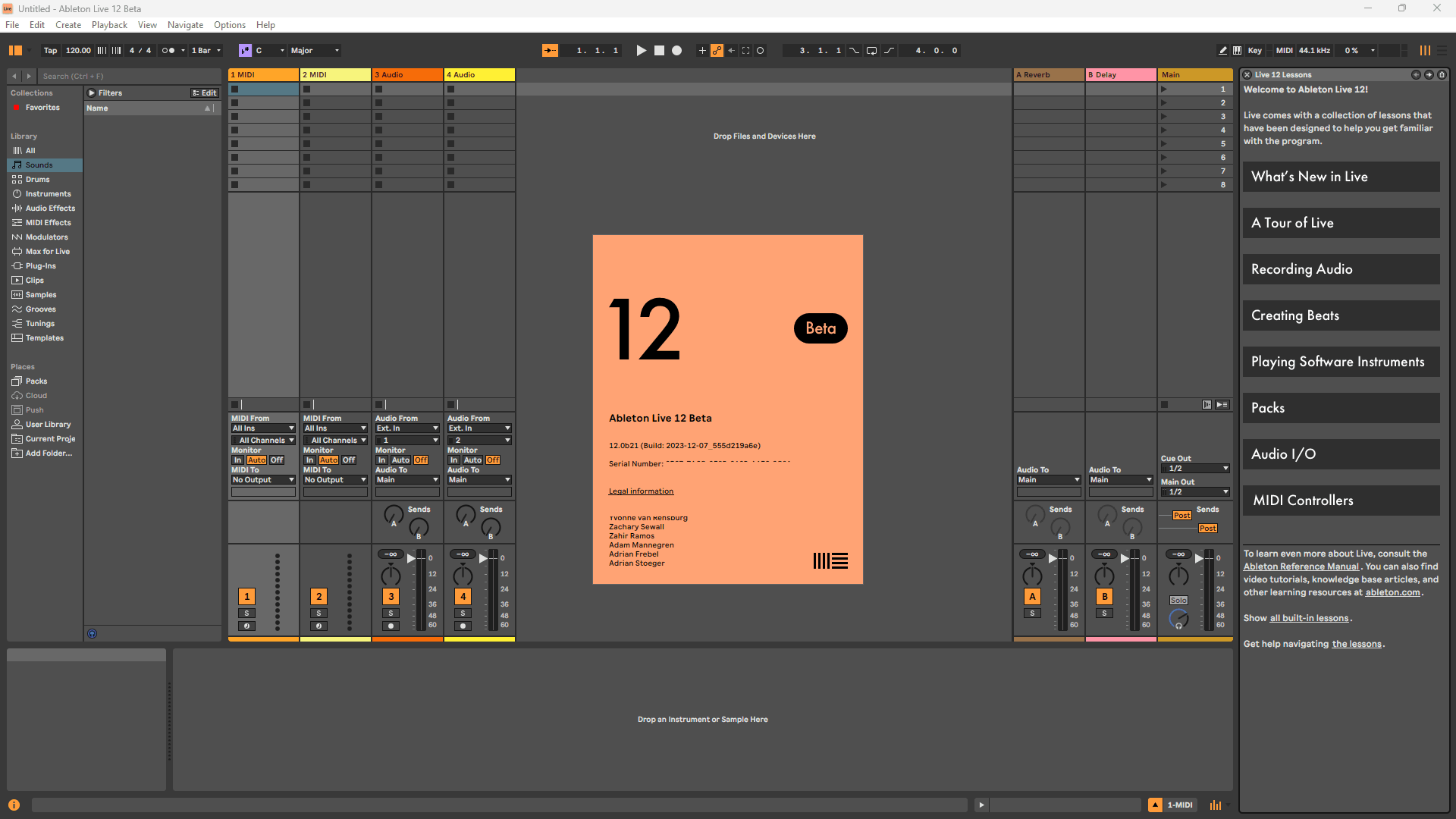This screenshot has width=1456, height=819.
Task: Adjust the 4 Audio track pan knob
Action: click(463, 576)
